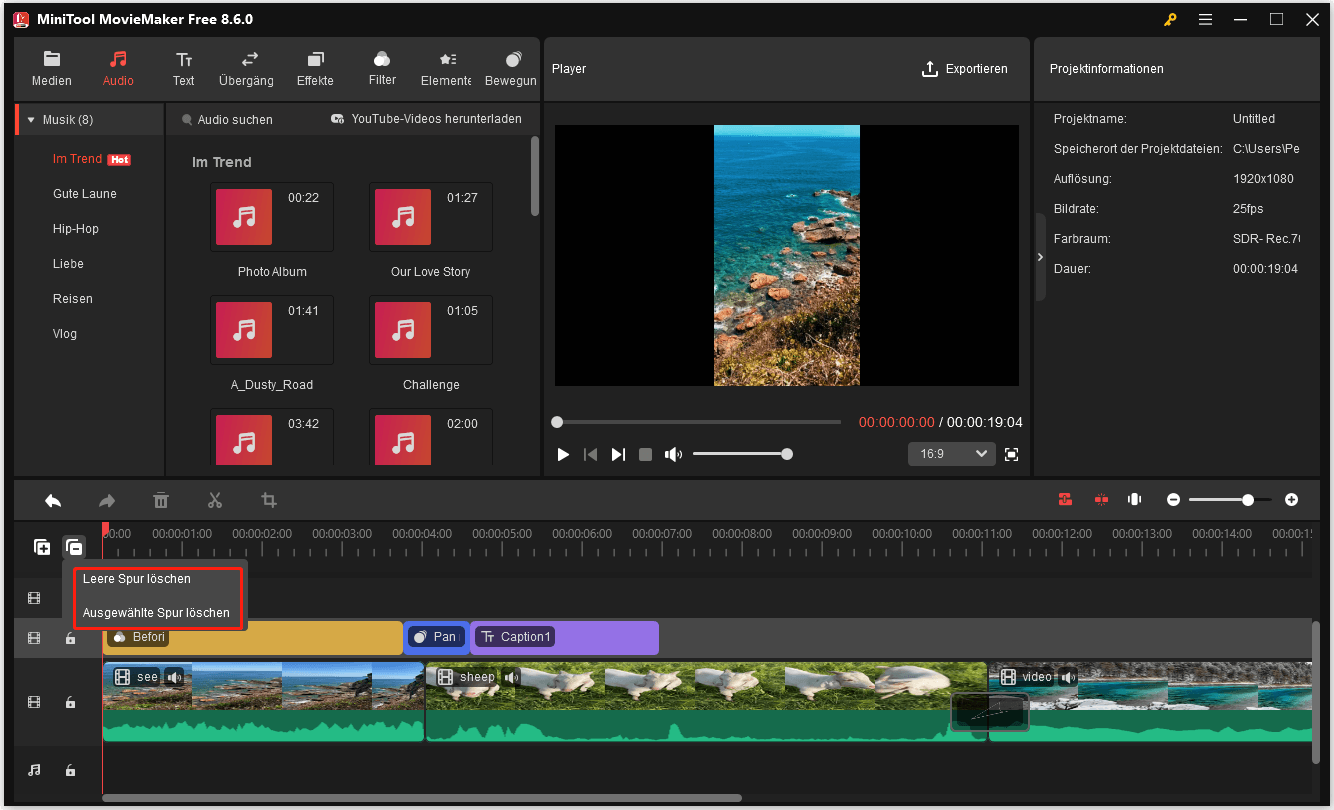The image size is (1334, 810).
Task: Select the Bewegung panel
Action: click(x=510, y=67)
